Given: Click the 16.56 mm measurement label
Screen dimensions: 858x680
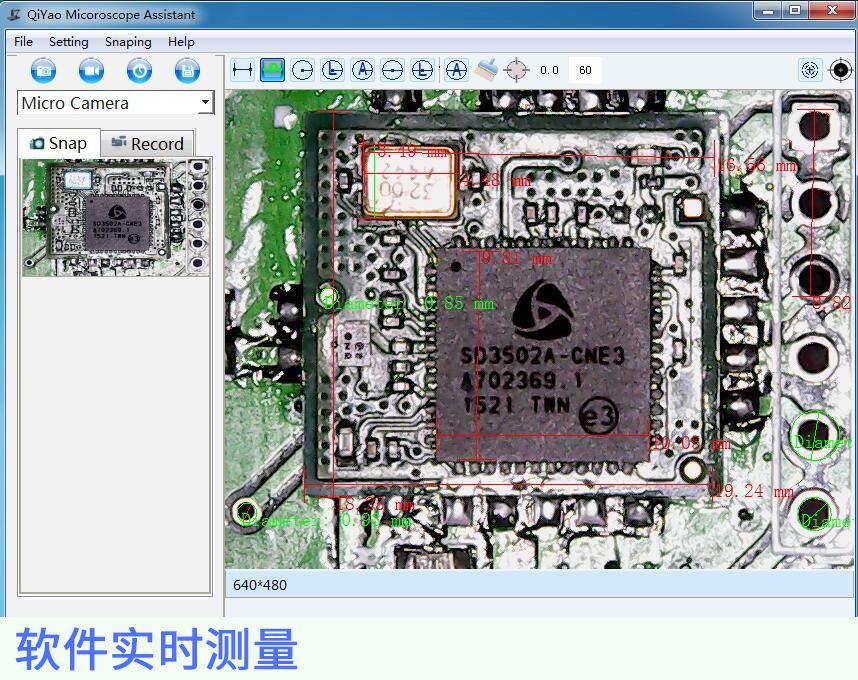Looking at the screenshot, I should pos(757,165).
